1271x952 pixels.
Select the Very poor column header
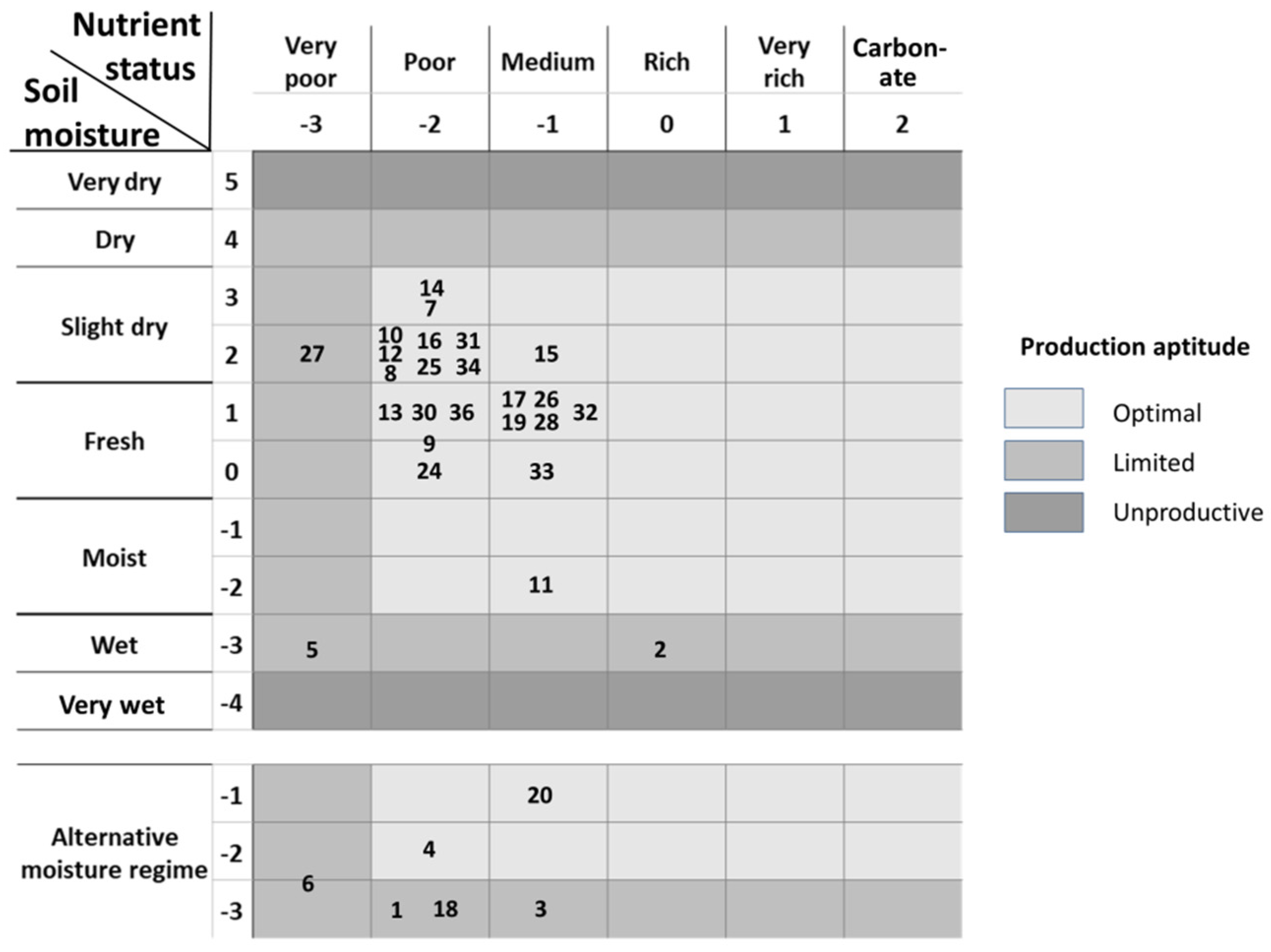(311, 62)
